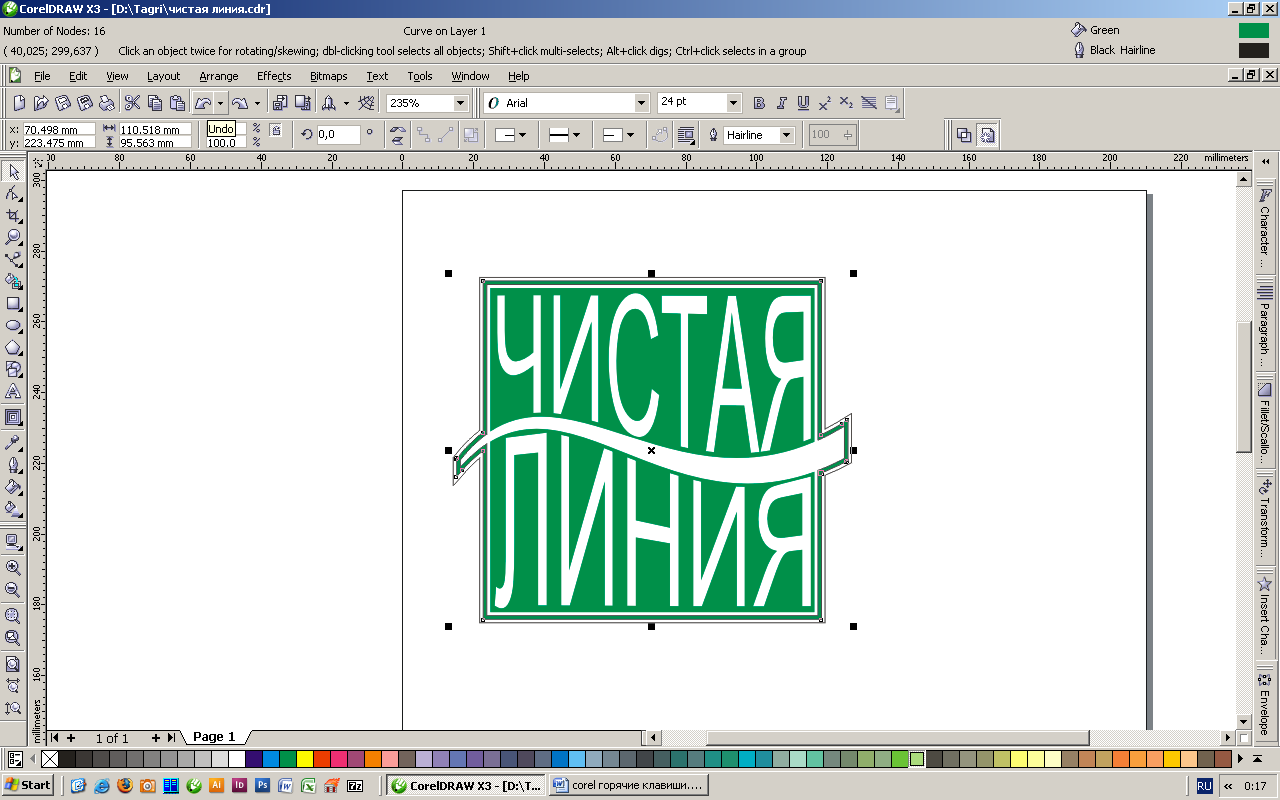Select the Polygon tool
This screenshot has height=800, width=1280.
(x=14, y=347)
